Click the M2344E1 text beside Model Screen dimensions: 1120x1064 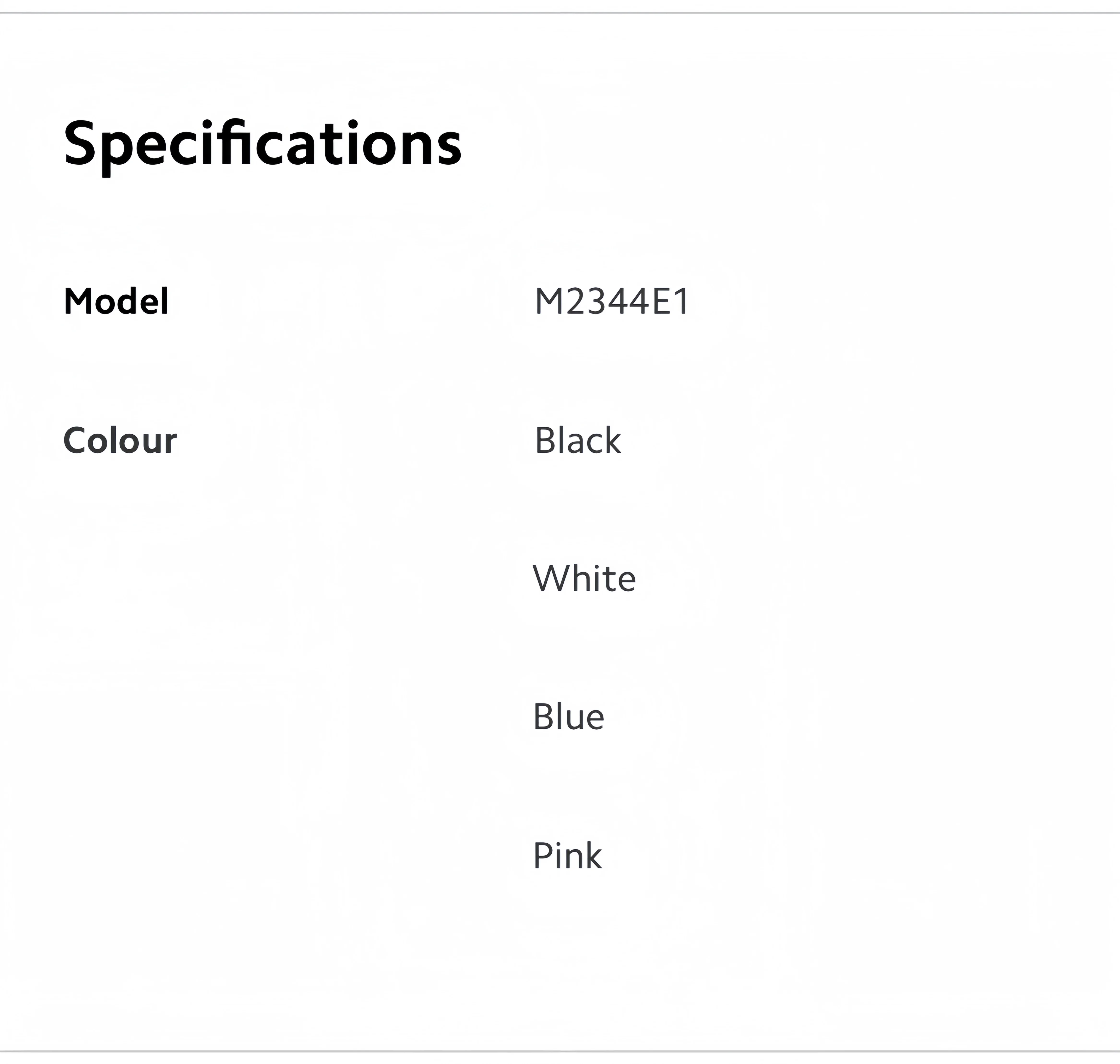[x=612, y=301]
